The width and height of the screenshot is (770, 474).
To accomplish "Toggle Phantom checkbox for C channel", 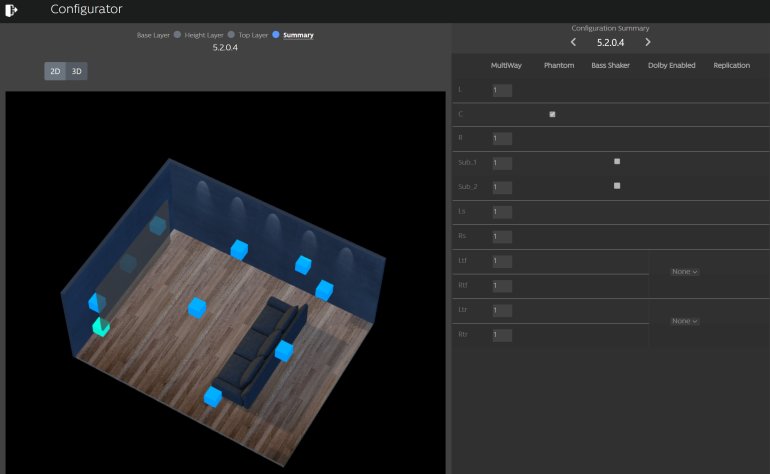I will (x=552, y=114).
